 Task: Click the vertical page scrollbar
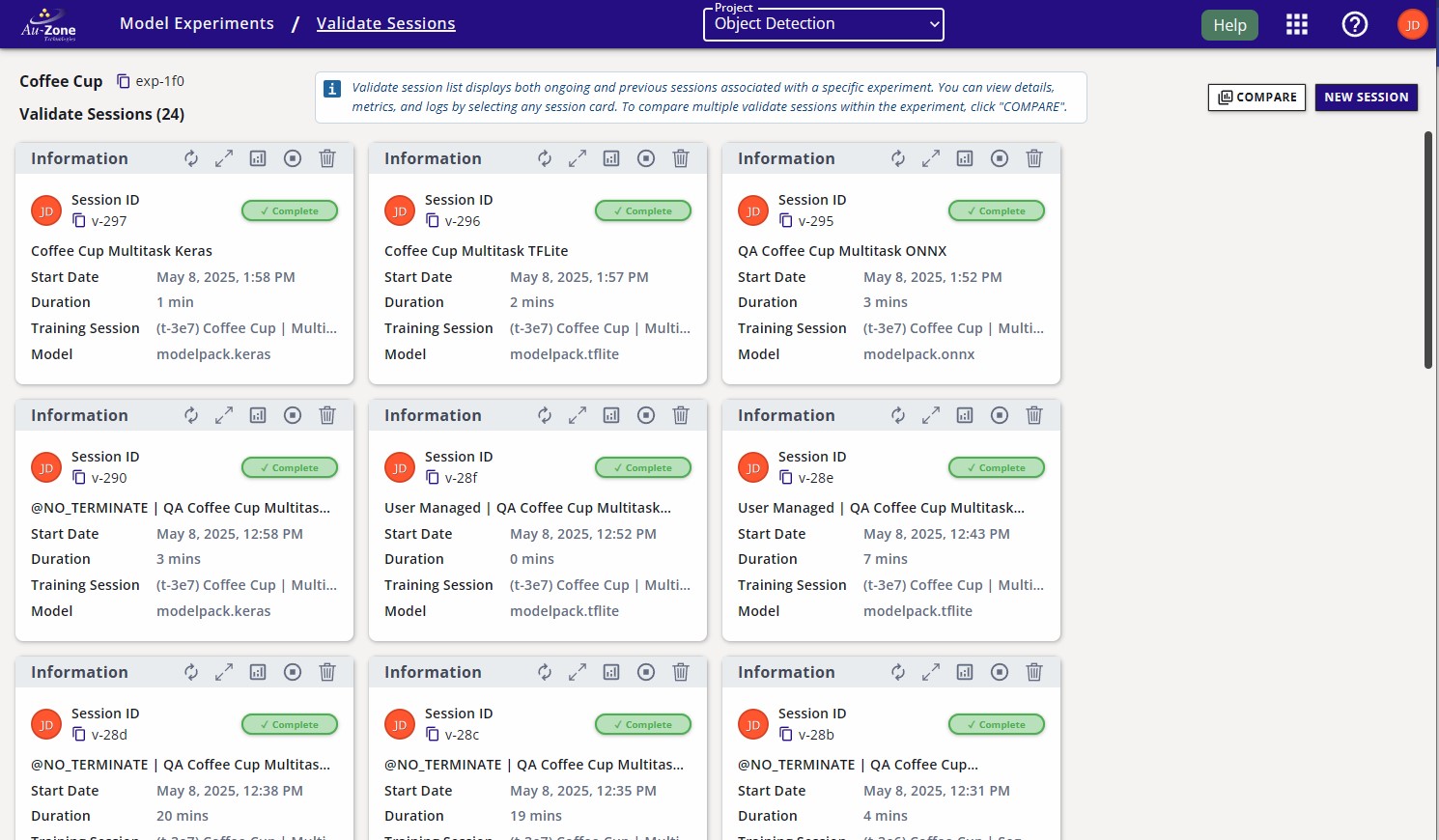click(1428, 251)
